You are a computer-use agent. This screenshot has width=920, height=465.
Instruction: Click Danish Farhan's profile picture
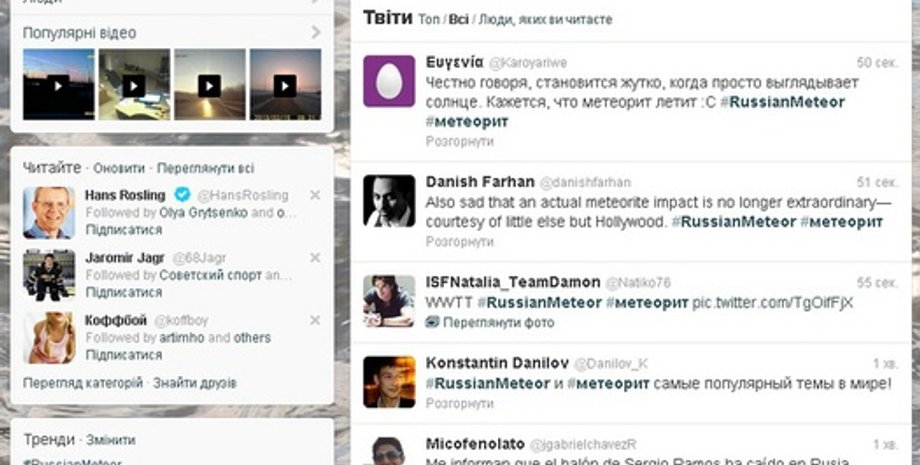(x=389, y=201)
